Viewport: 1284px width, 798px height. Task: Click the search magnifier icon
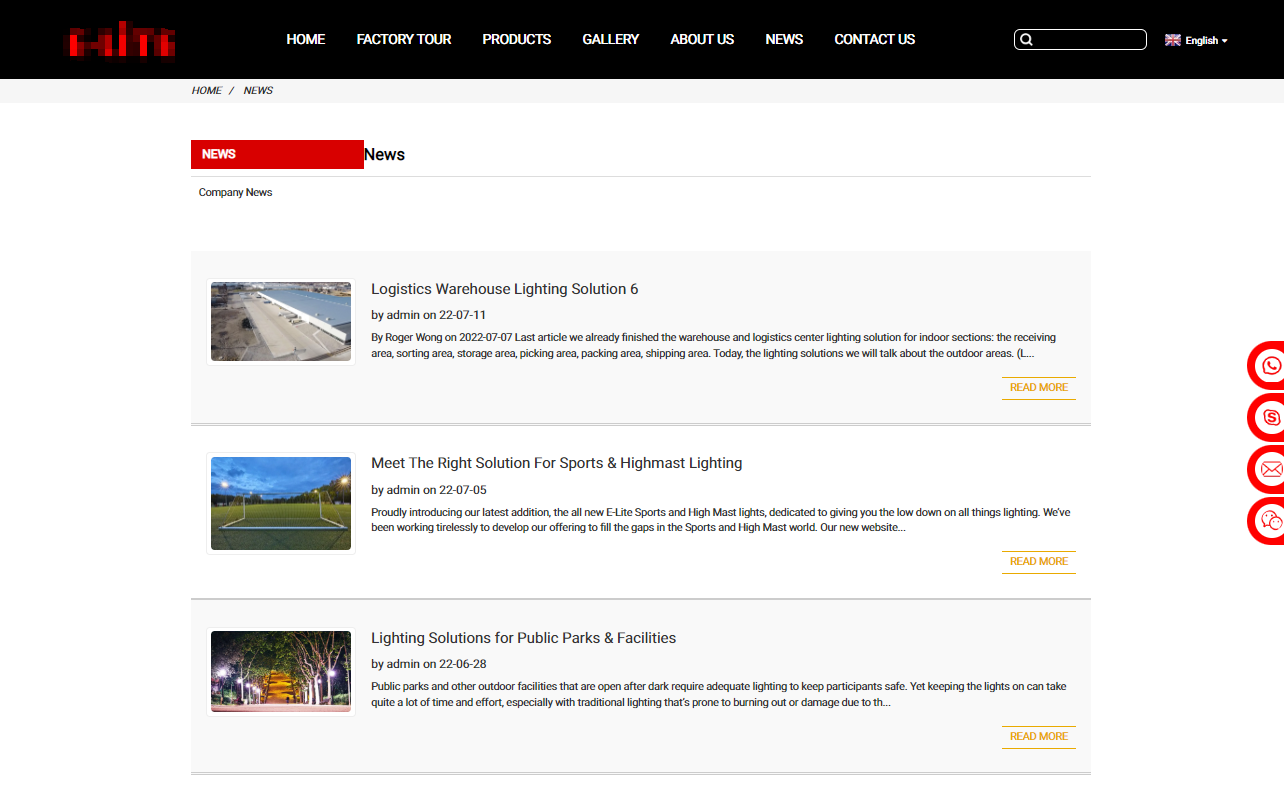1026,40
